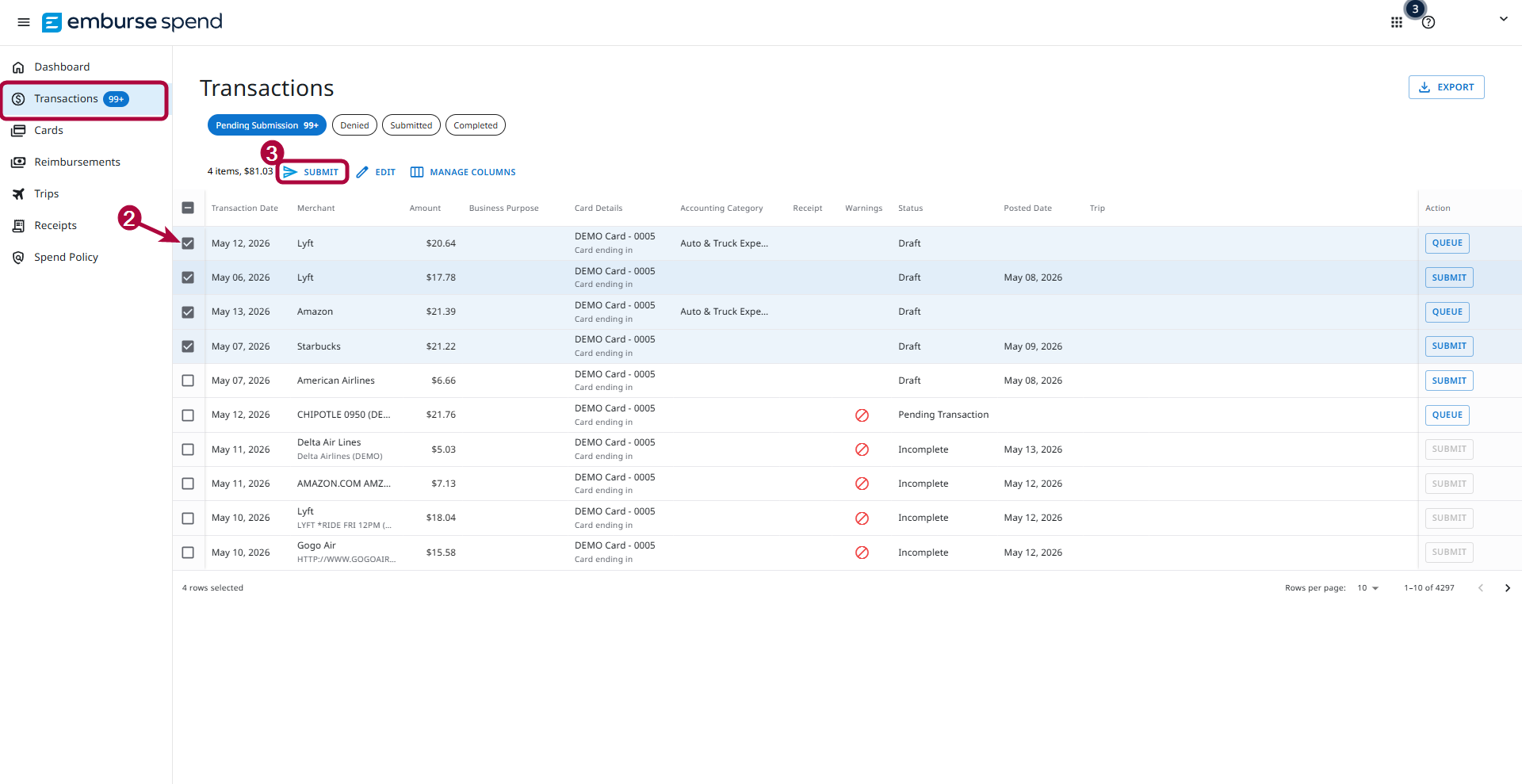
Task: Click the Cards icon in sidebar
Action: (x=18, y=131)
